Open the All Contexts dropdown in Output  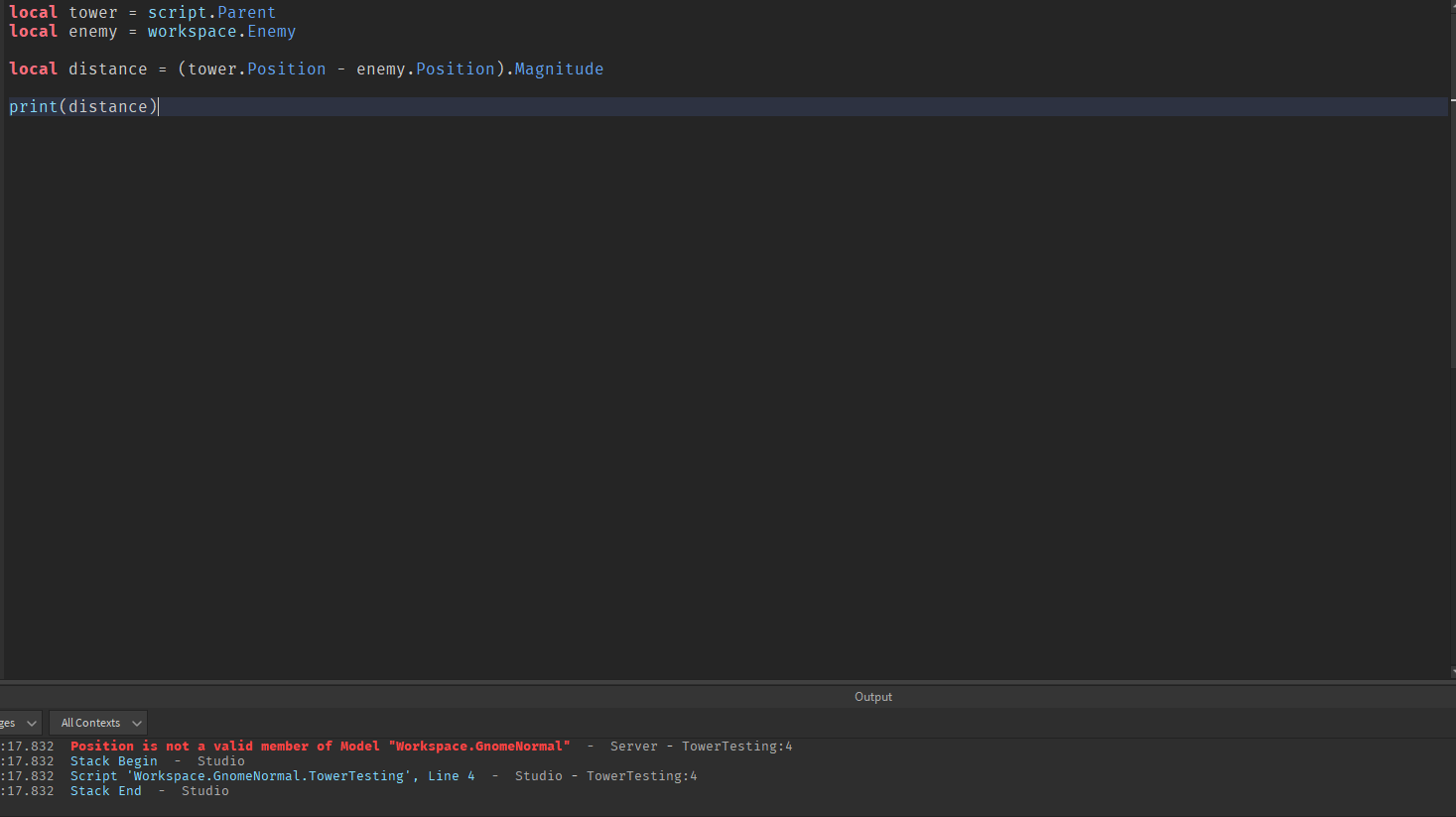tap(96, 723)
